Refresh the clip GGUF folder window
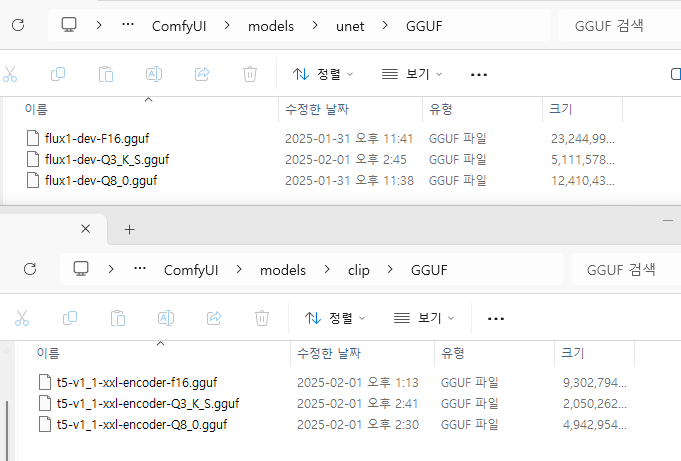 pyautogui.click(x=30, y=269)
